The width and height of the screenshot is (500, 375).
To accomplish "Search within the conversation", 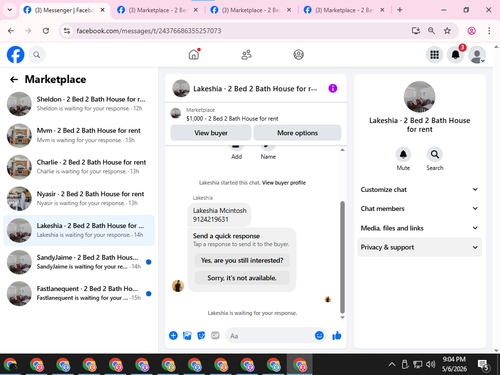I will 434,155.
